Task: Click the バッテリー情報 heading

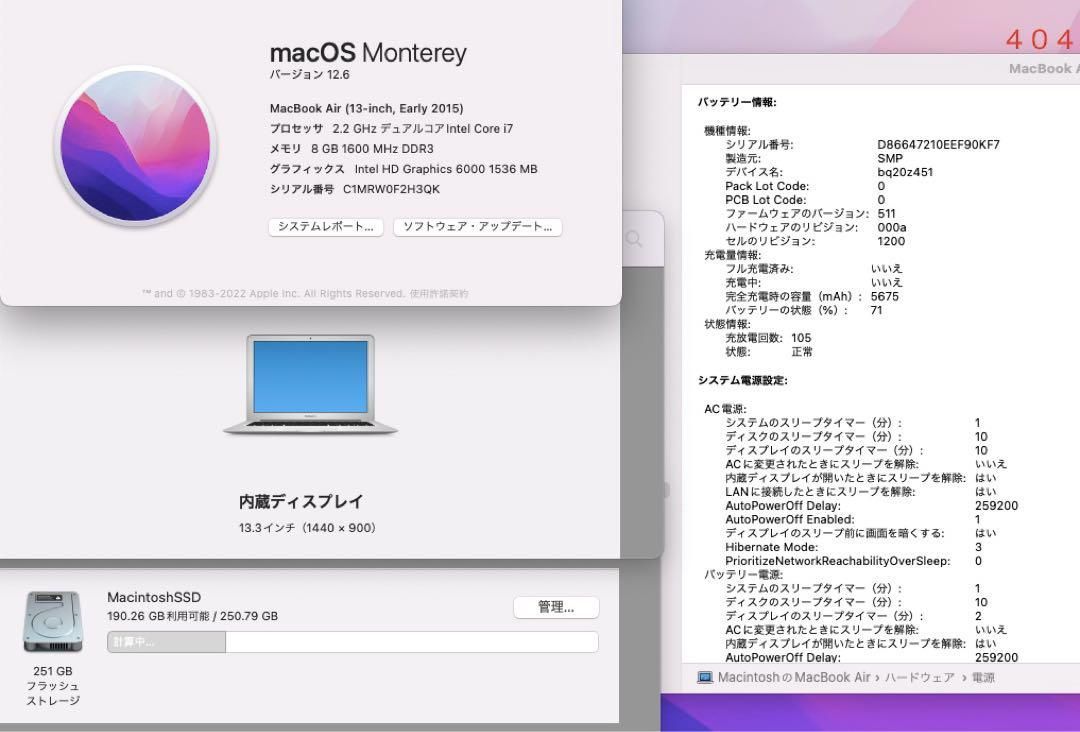Action: pos(737,102)
